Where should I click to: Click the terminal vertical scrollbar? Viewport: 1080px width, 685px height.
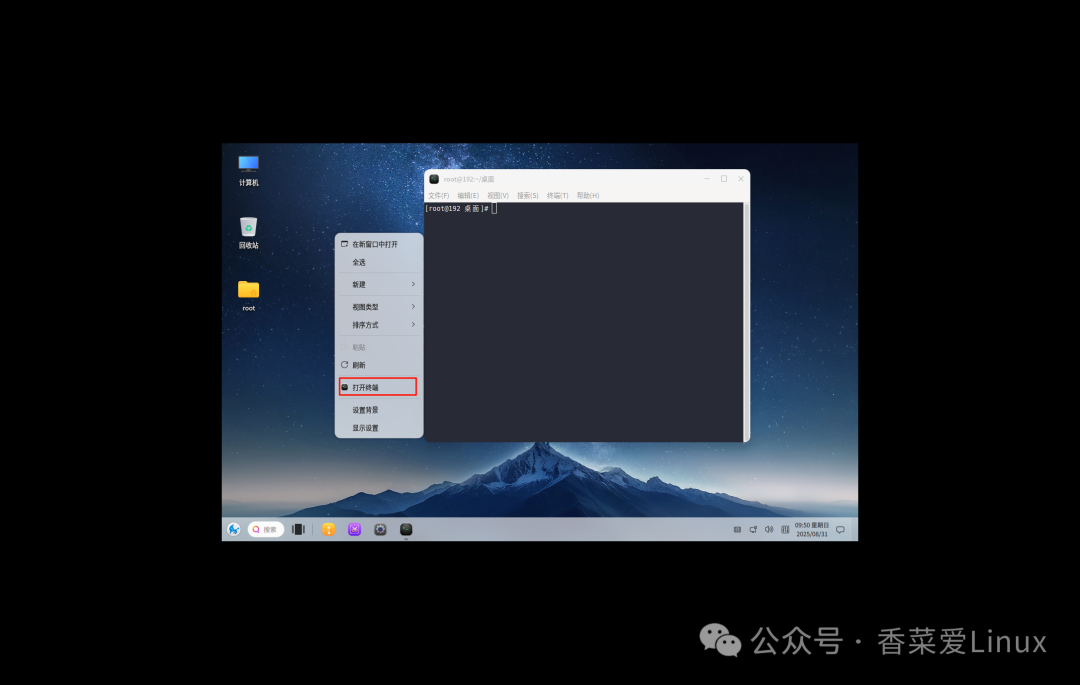coord(746,322)
